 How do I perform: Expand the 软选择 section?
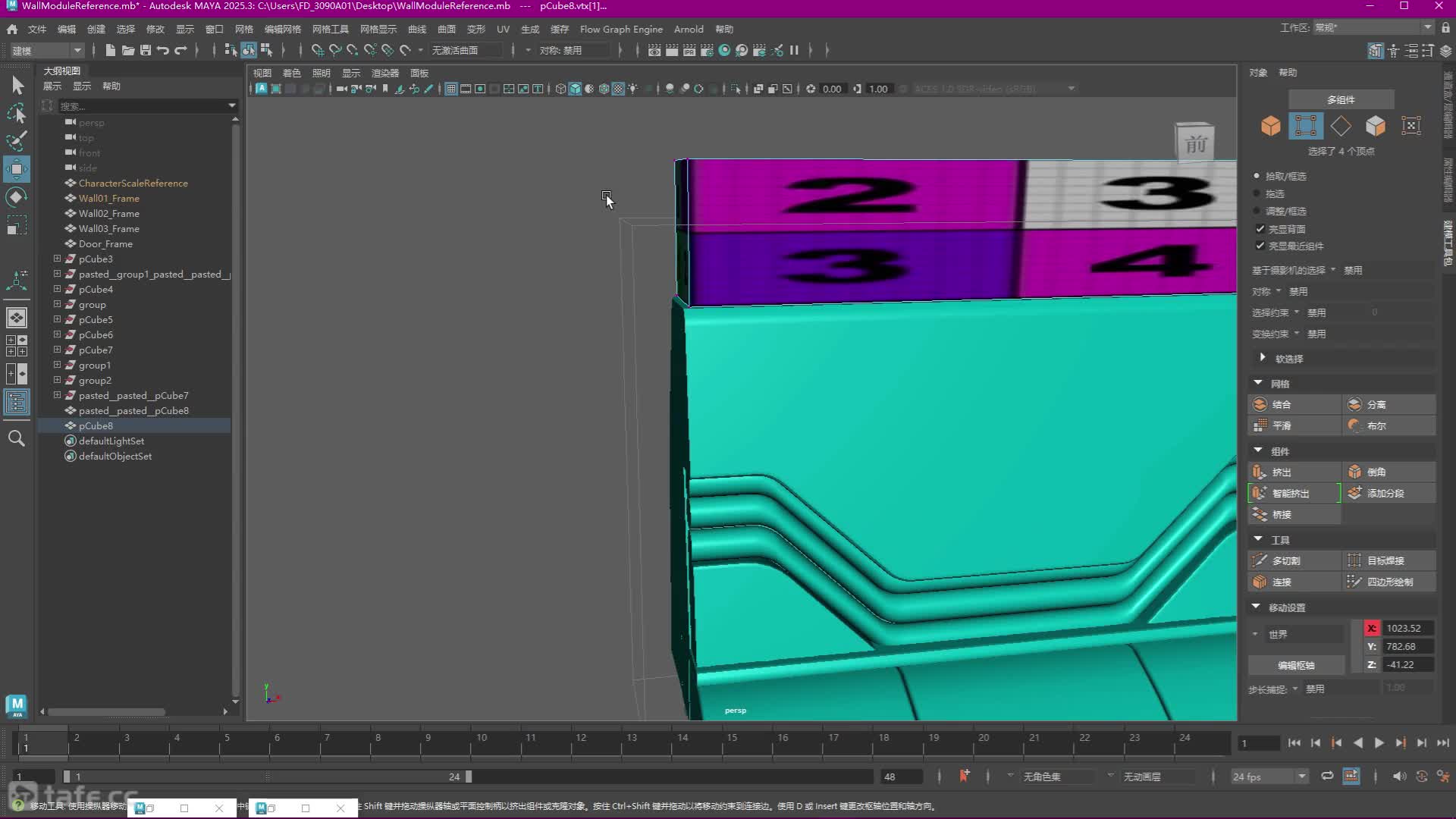[x=1263, y=358]
